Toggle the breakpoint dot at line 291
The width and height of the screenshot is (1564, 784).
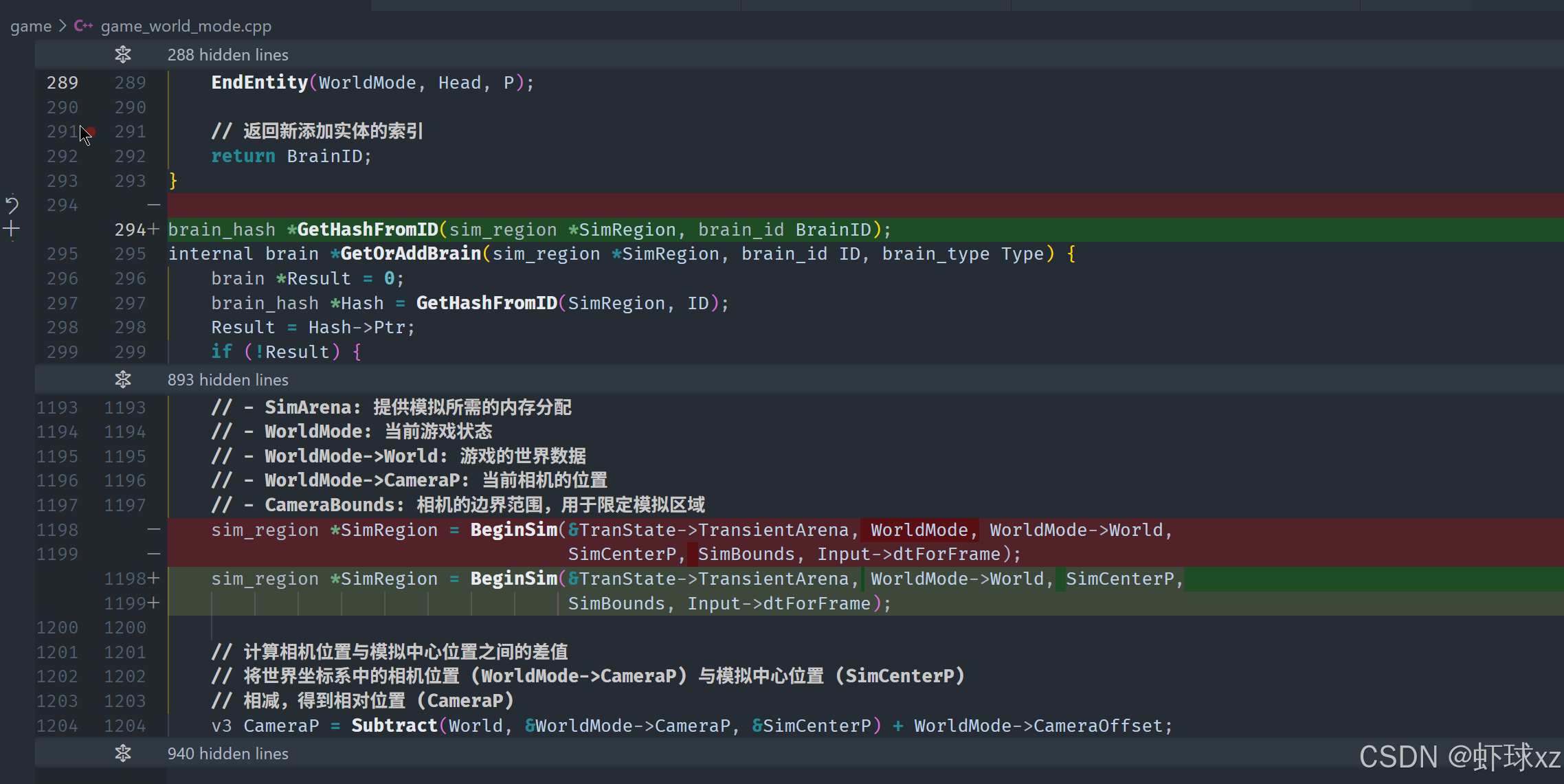tap(91, 131)
